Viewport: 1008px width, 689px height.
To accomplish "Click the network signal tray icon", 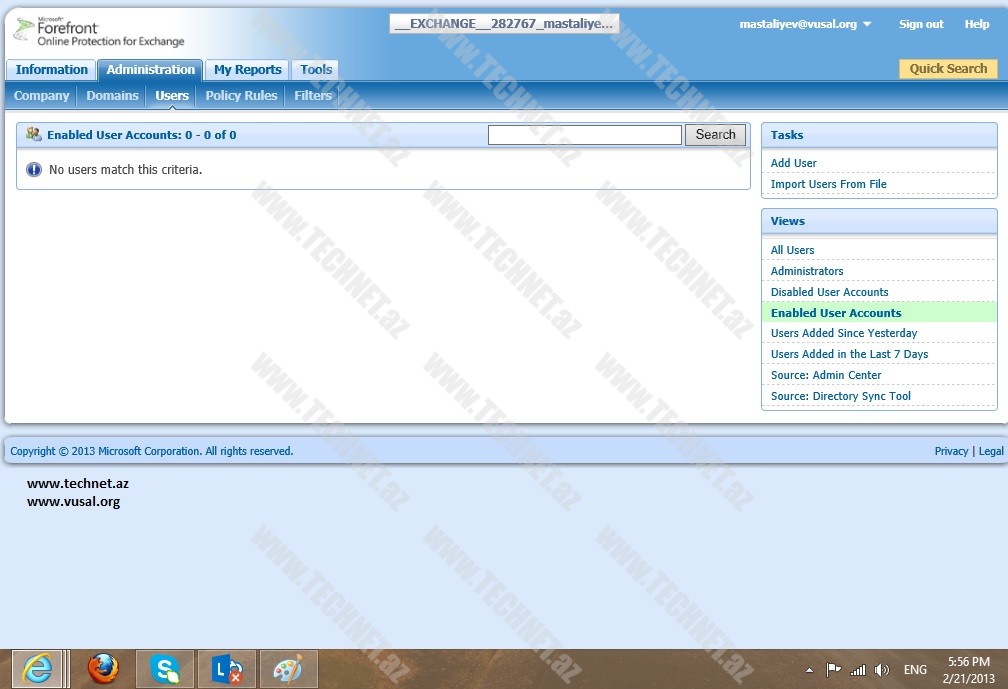I will click(x=858, y=670).
